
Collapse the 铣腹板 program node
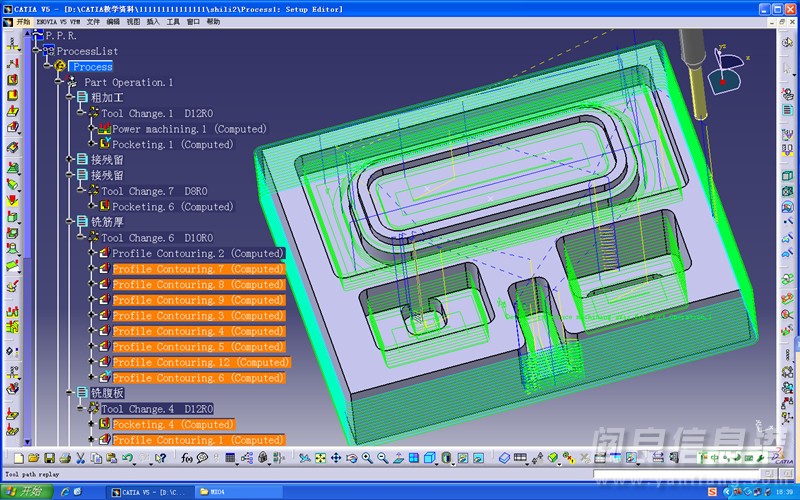click(x=70, y=393)
